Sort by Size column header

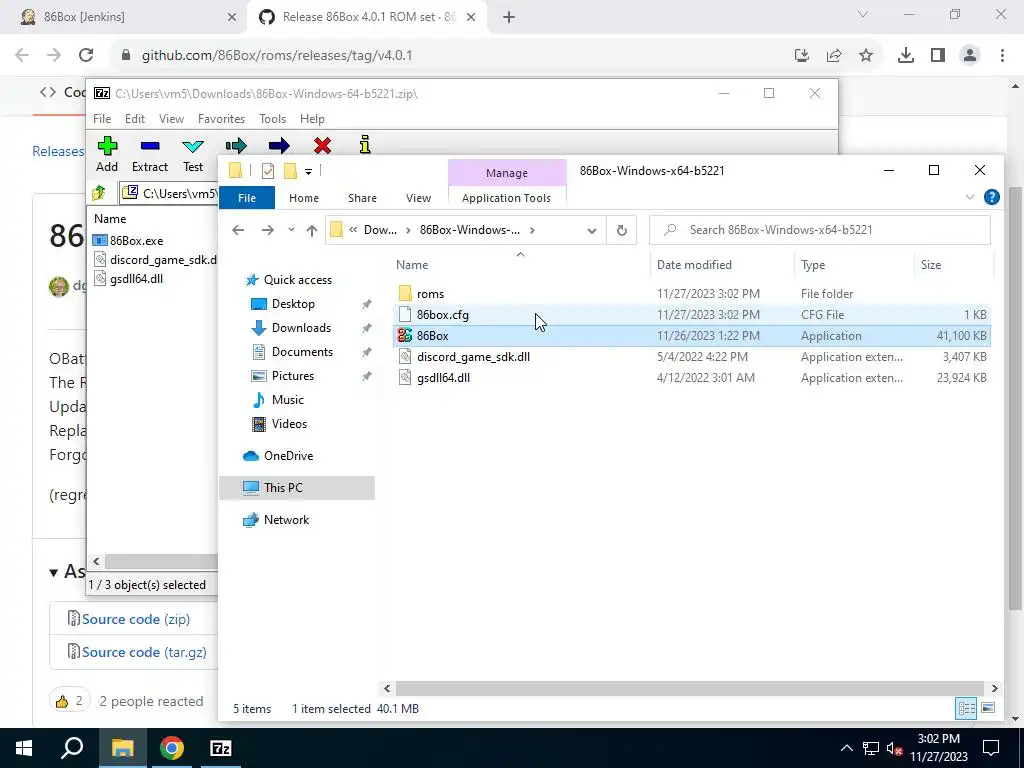952,265
